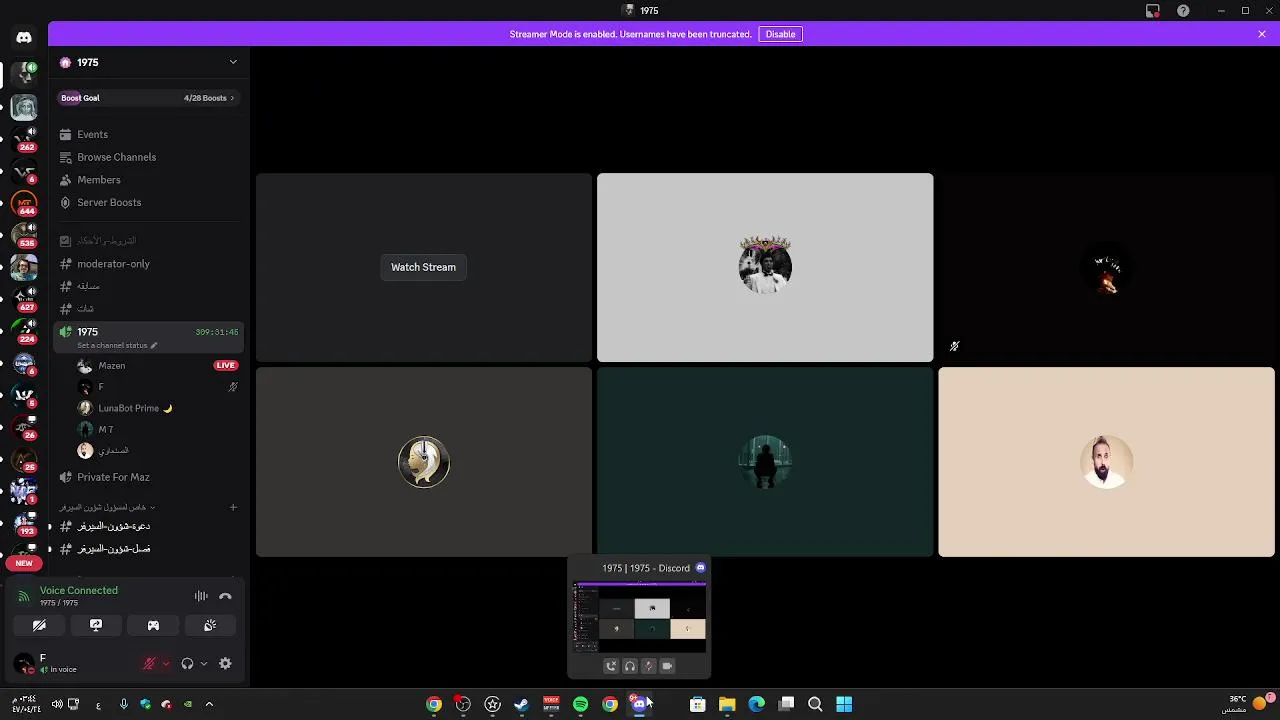Viewport: 1280px width, 720px height.
Task: Open the soundboard button
Action: pyautogui.click(x=210, y=625)
